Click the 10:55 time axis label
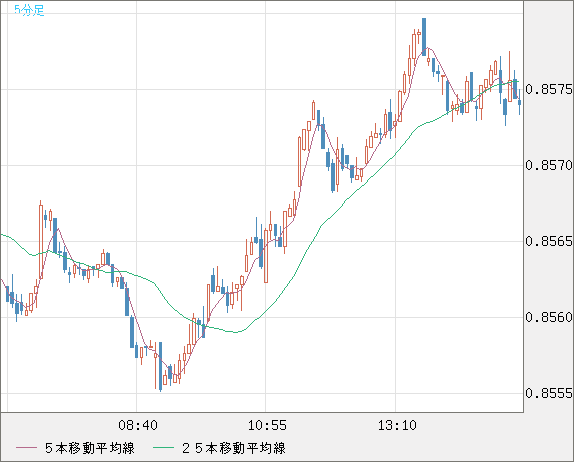The height and width of the screenshot is (462, 574). pyautogui.click(x=267, y=425)
